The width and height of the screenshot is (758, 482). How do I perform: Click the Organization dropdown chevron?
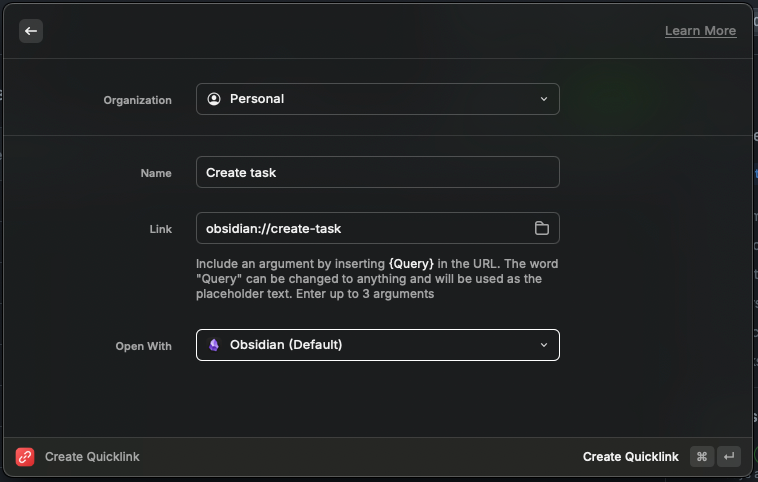coord(544,99)
